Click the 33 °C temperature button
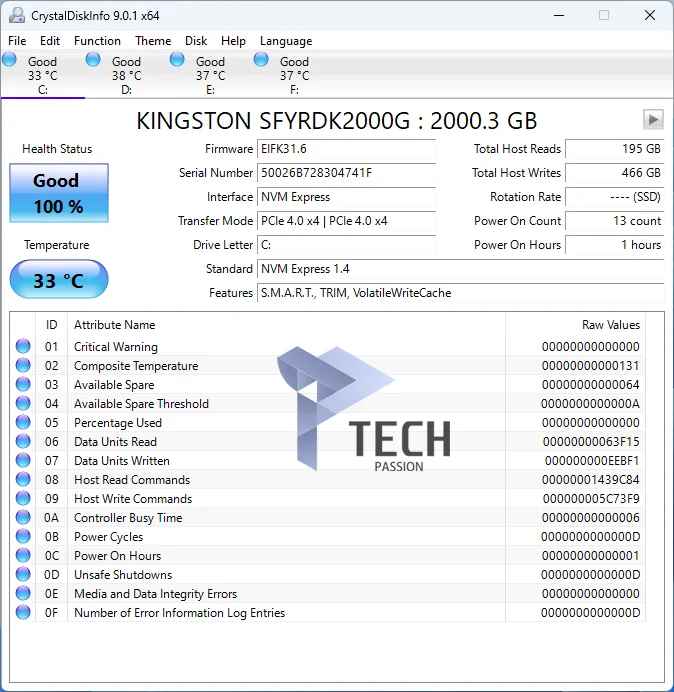674x692 pixels. [x=59, y=280]
